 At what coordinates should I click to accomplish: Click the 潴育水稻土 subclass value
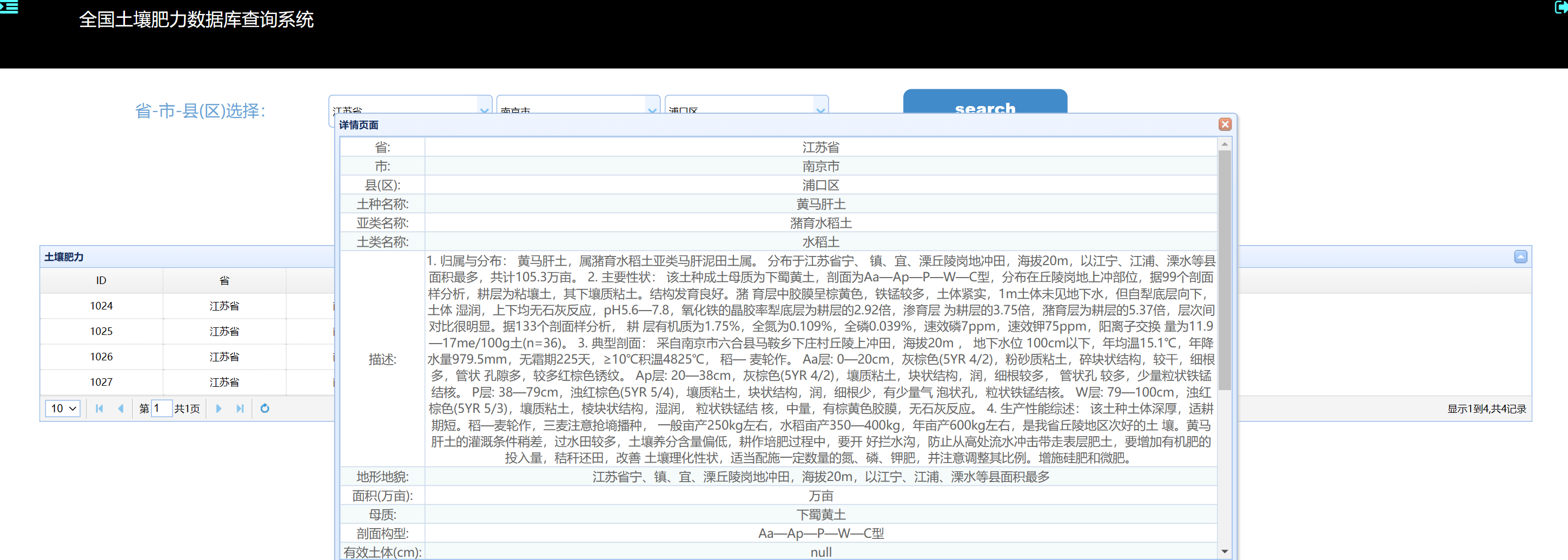[821, 223]
